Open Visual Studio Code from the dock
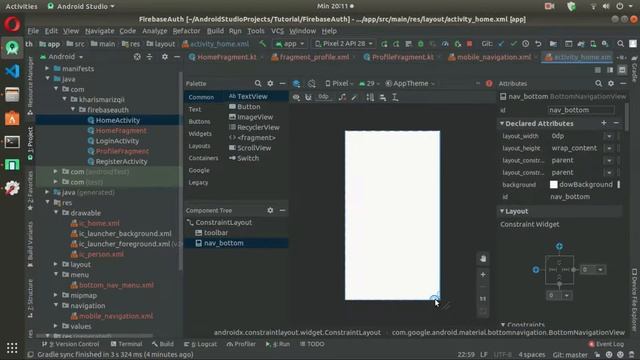The image size is (640, 360). point(12,71)
